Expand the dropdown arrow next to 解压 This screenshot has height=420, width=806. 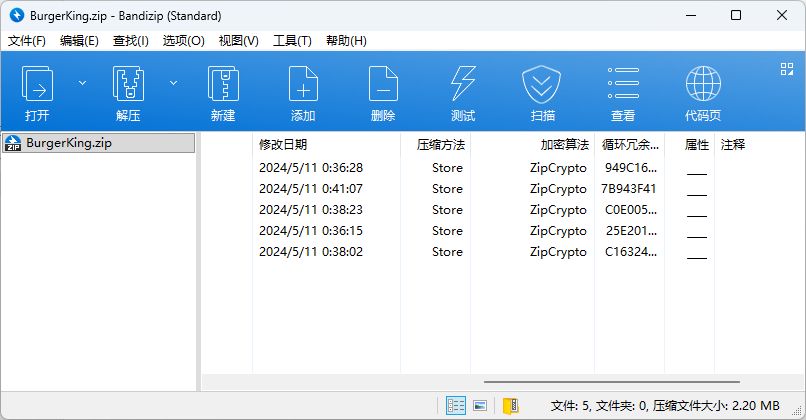(x=173, y=82)
